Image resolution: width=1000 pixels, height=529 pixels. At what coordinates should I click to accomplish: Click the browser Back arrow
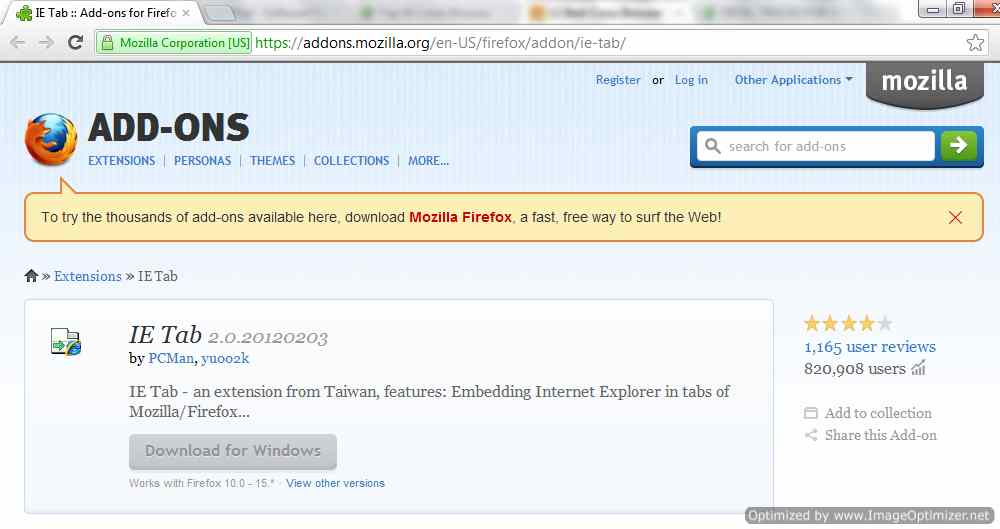(18, 43)
